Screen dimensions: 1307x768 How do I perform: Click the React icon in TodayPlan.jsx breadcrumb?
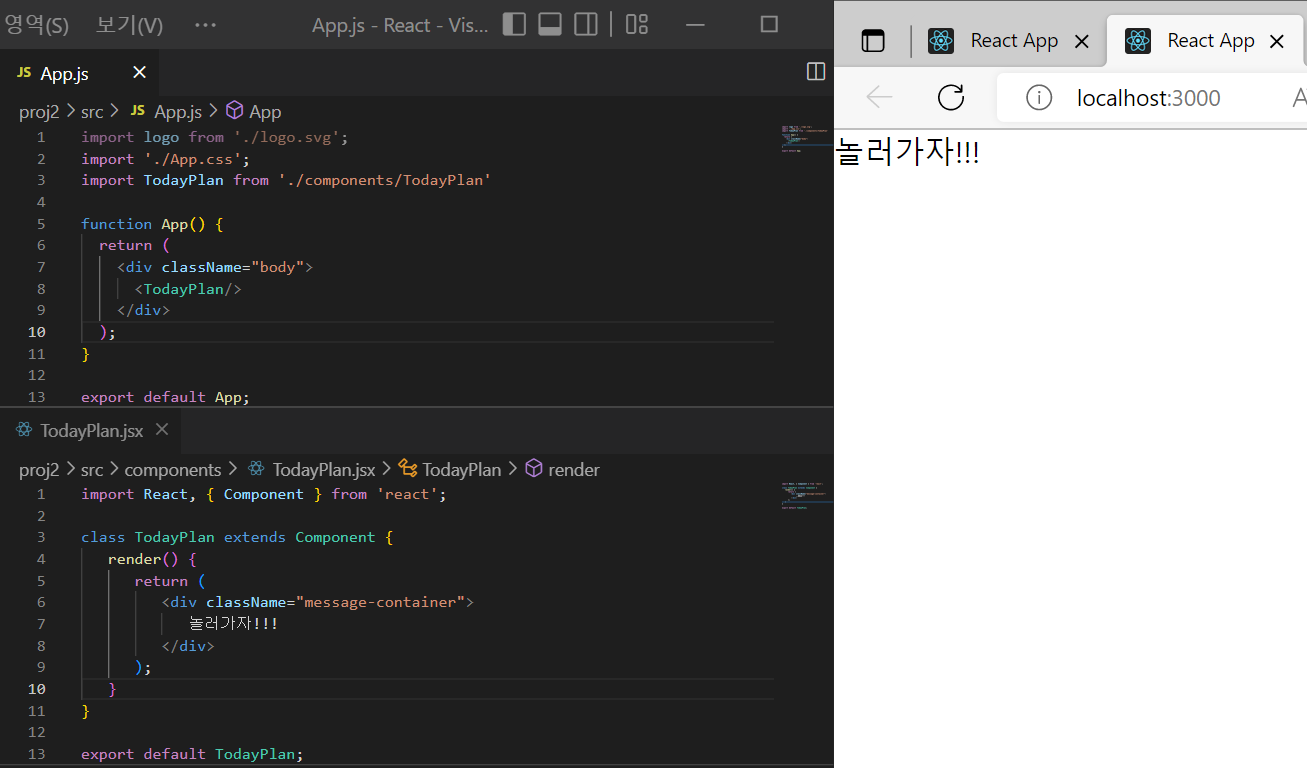click(256, 468)
